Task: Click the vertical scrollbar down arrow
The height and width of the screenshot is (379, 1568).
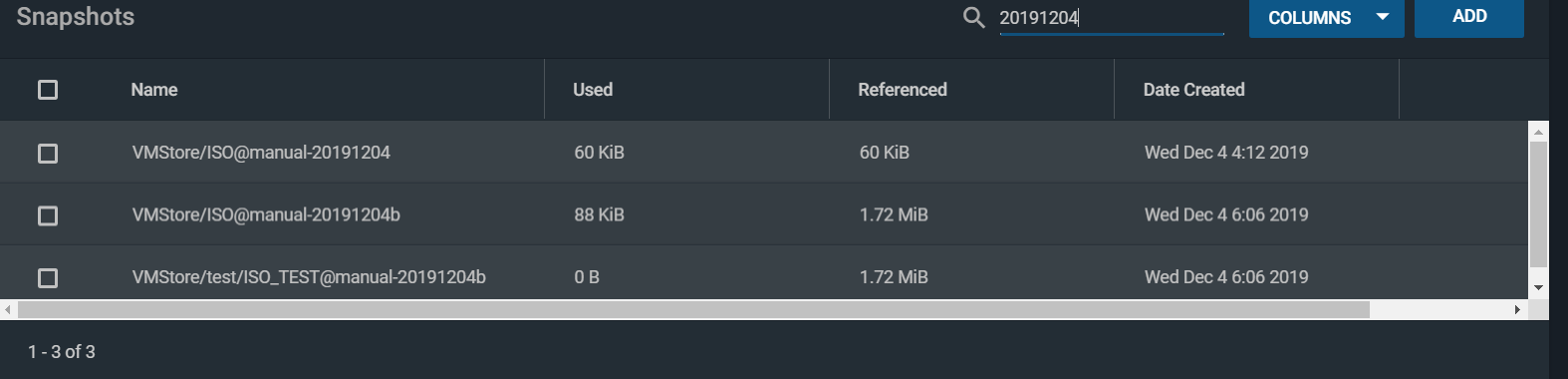Action: pyautogui.click(x=1538, y=287)
